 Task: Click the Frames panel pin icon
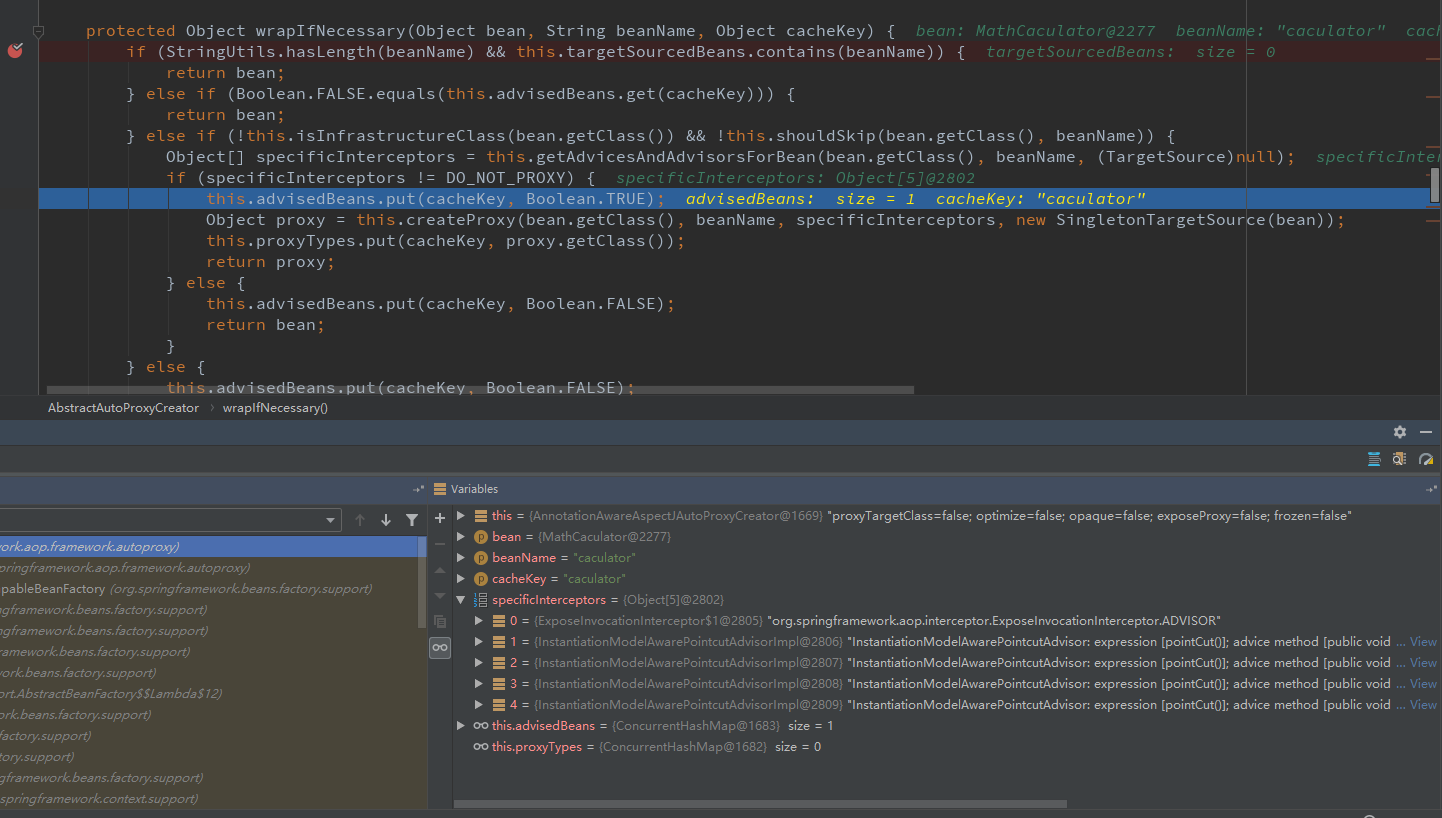[418, 489]
